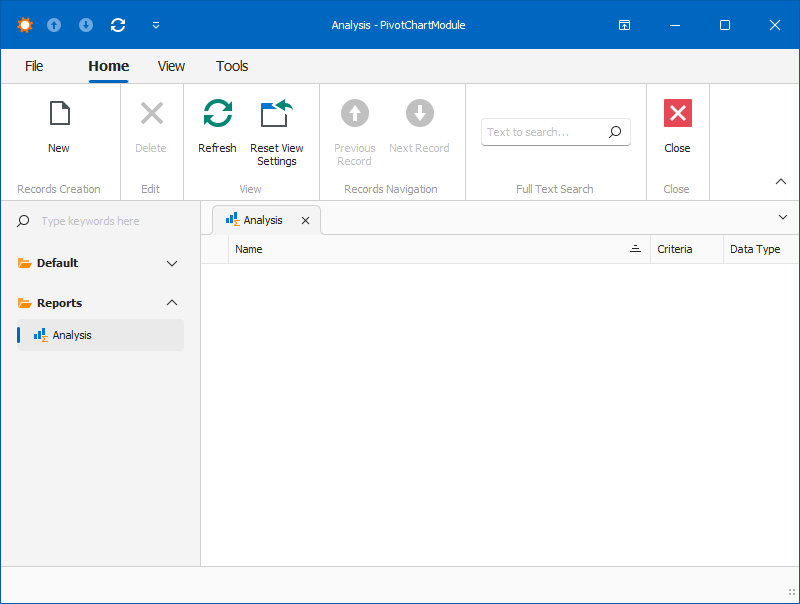
Task: Click the refresh icon in title bar
Action: pyautogui.click(x=118, y=25)
